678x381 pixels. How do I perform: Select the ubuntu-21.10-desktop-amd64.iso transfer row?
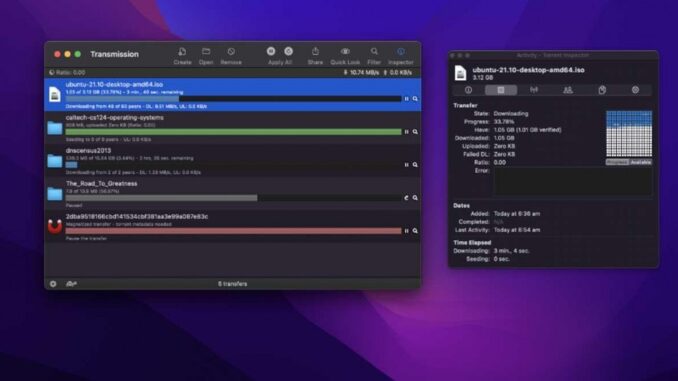point(233,95)
